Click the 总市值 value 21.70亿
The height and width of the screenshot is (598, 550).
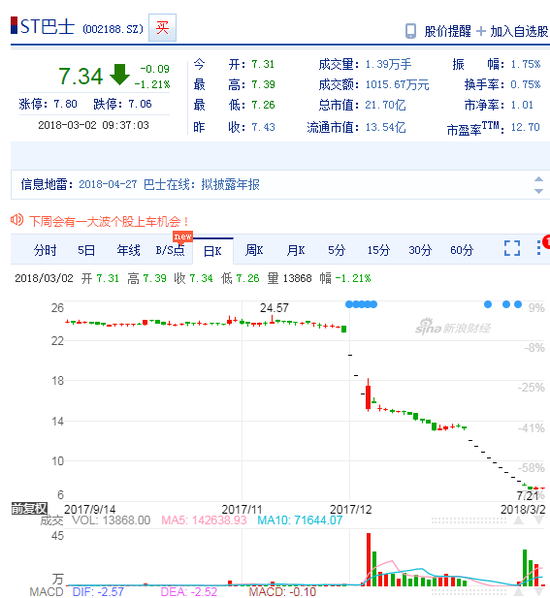385,105
